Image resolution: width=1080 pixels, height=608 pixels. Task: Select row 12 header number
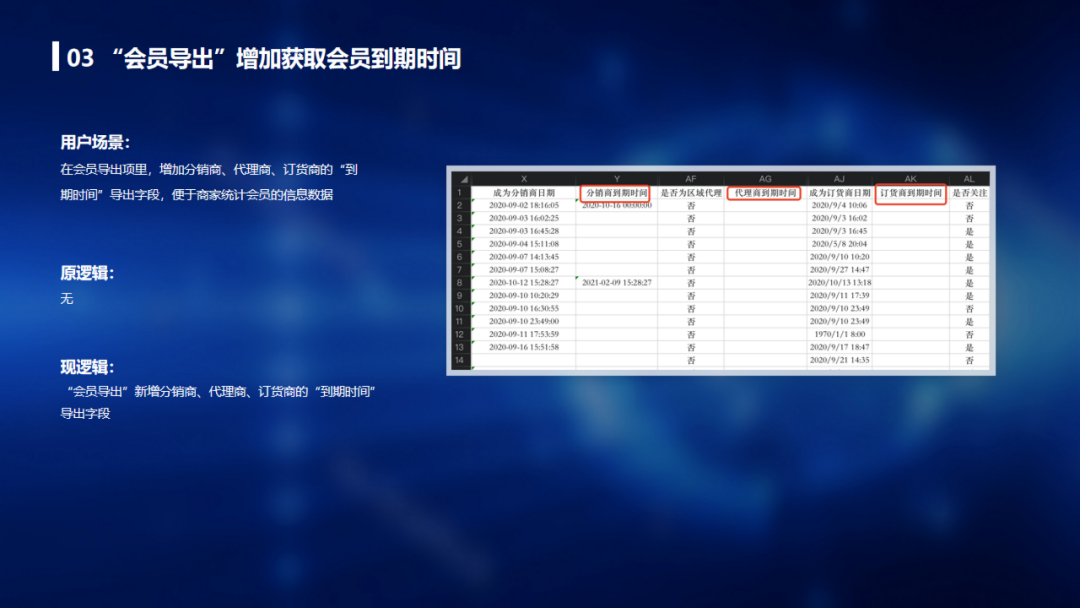(x=459, y=335)
